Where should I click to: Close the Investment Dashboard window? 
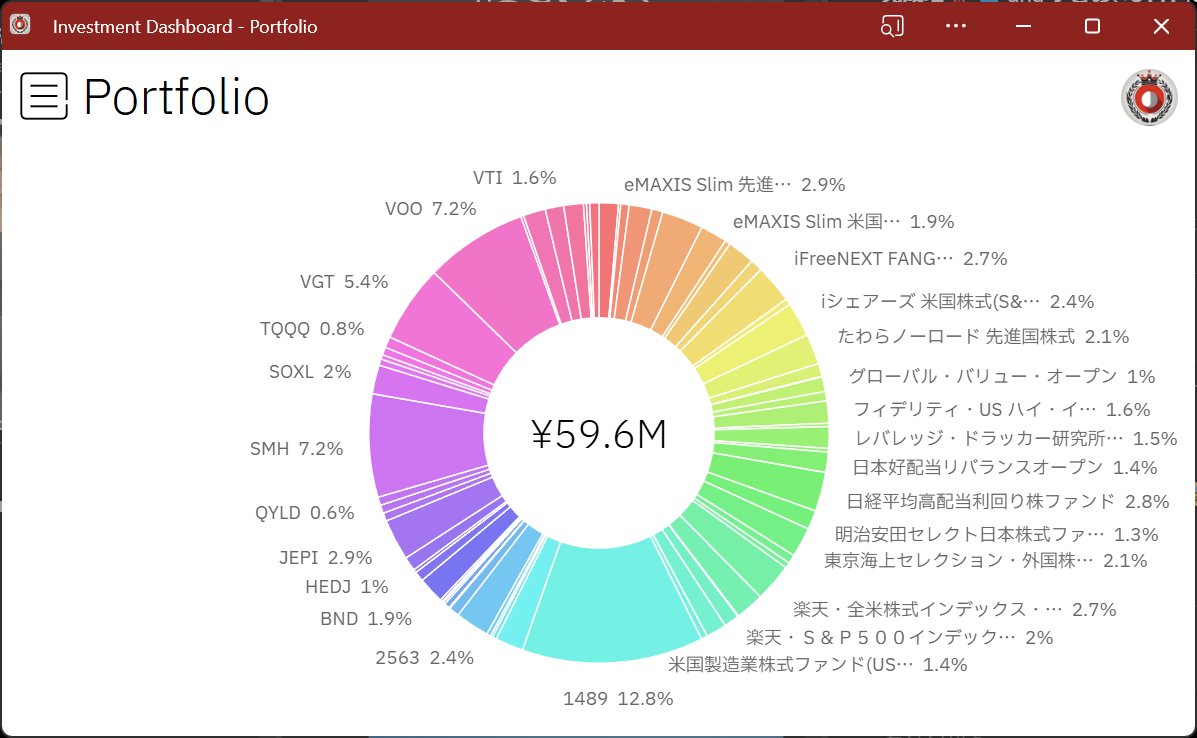tap(1161, 27)
